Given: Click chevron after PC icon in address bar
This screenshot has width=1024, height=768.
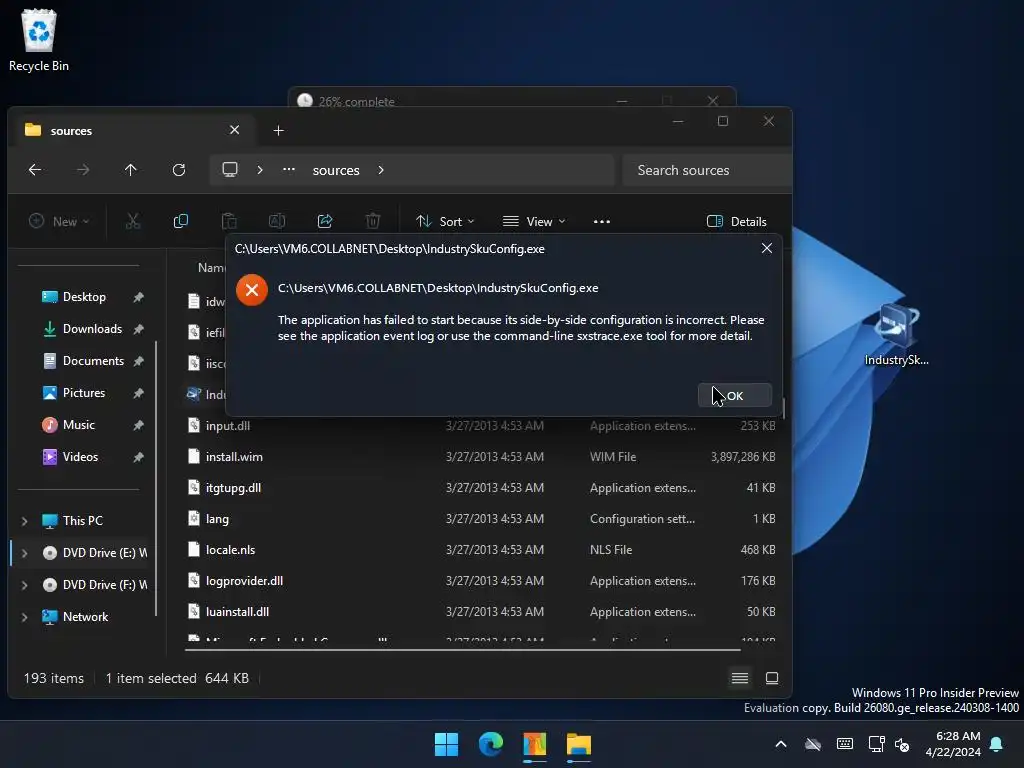Looking at the screenshot, I should click(260, 170).
